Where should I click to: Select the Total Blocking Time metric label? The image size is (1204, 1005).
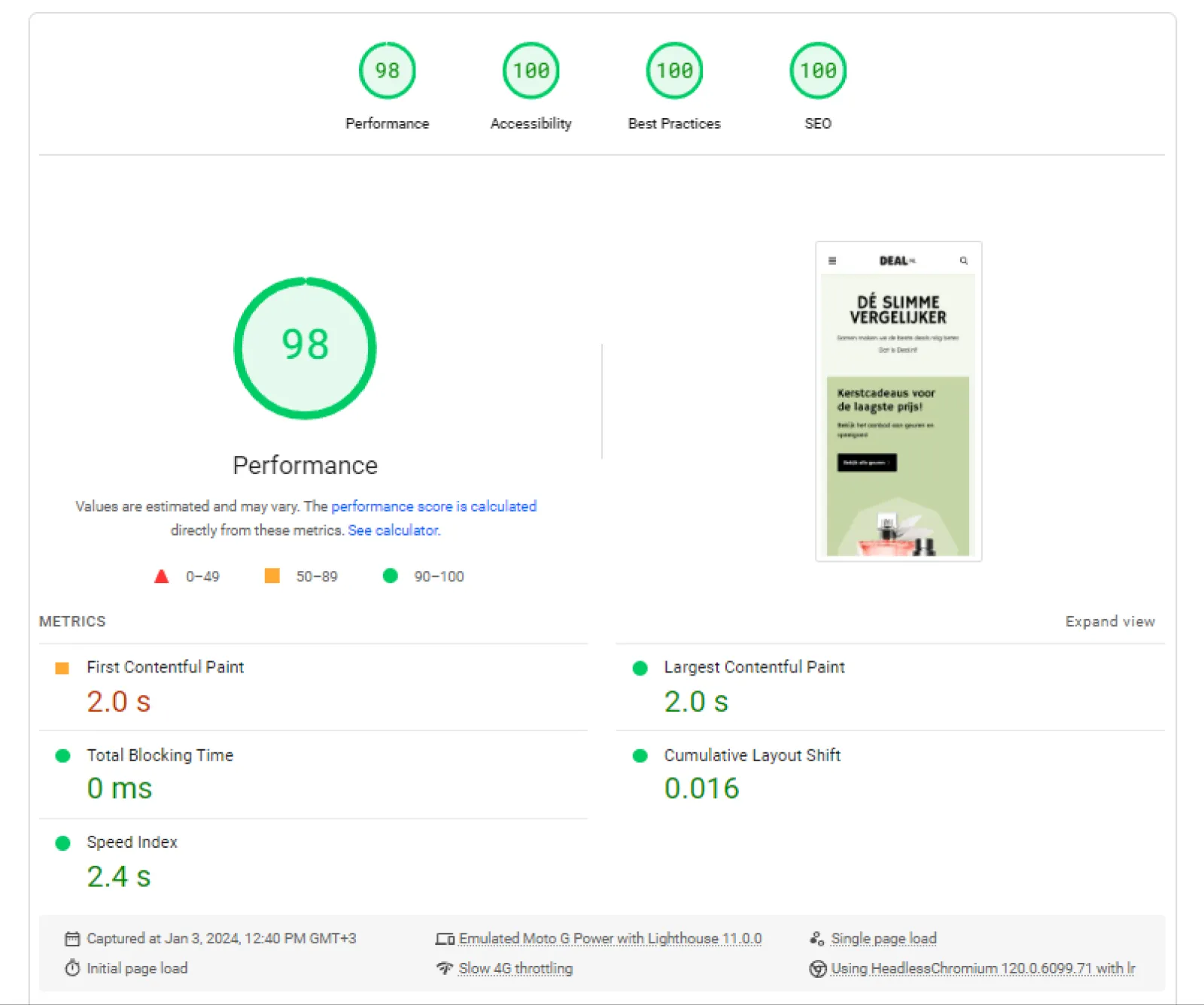coord(160,755)
